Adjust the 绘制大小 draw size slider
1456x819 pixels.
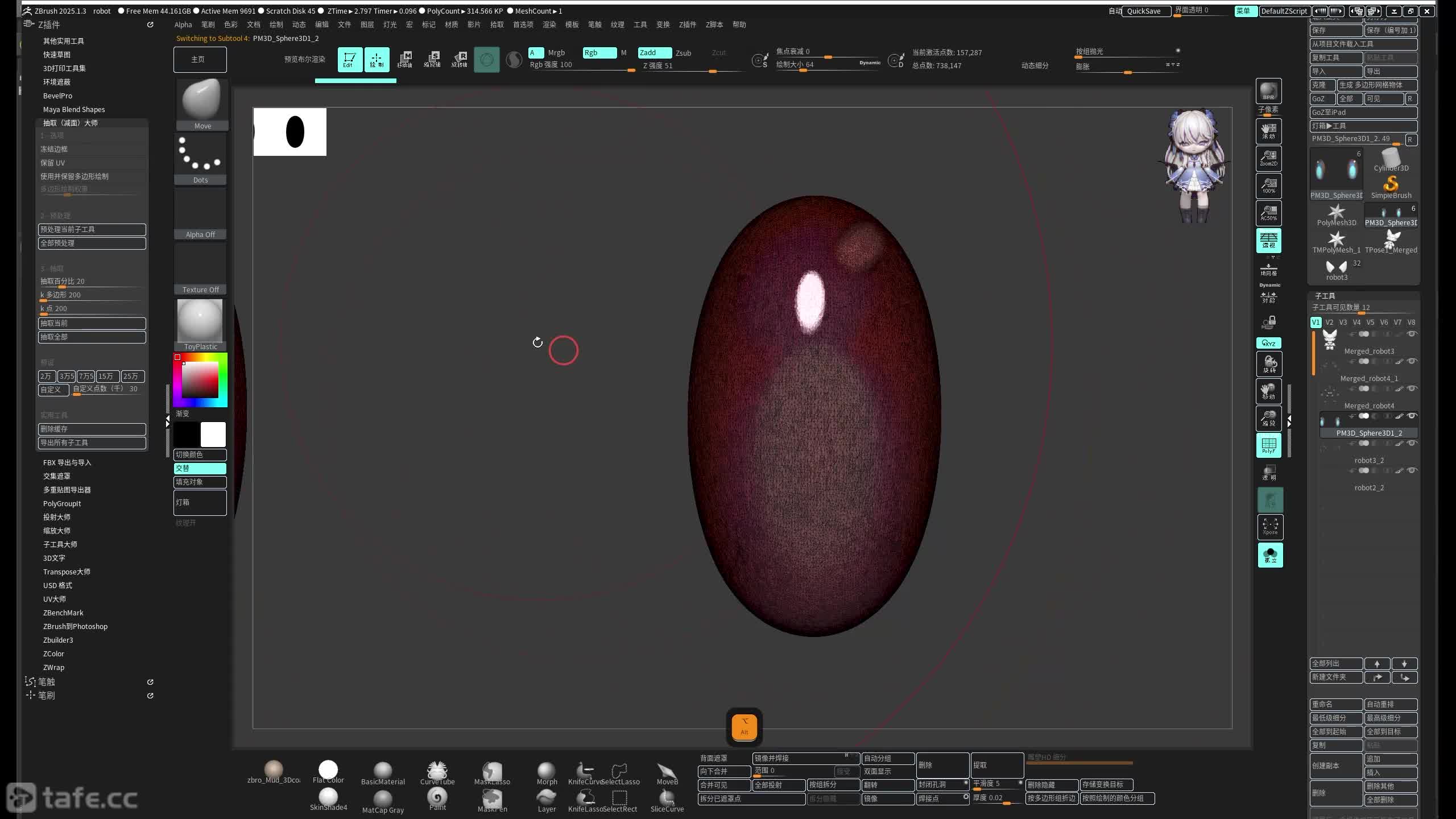(x=828, y=65)
